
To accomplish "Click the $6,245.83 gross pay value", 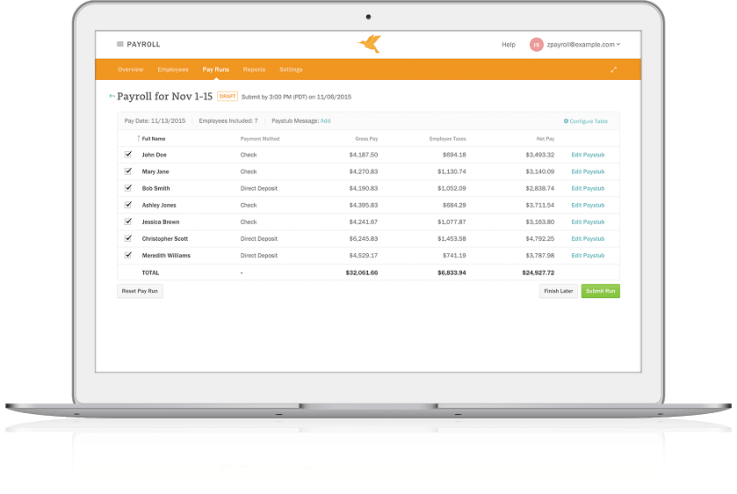I will tap(363, 239).
